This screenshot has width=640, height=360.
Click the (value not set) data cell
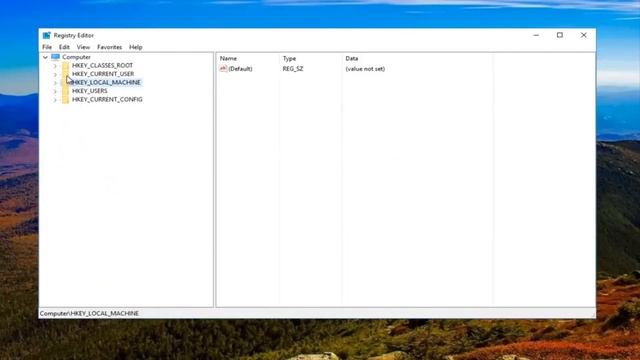(365, 69)
